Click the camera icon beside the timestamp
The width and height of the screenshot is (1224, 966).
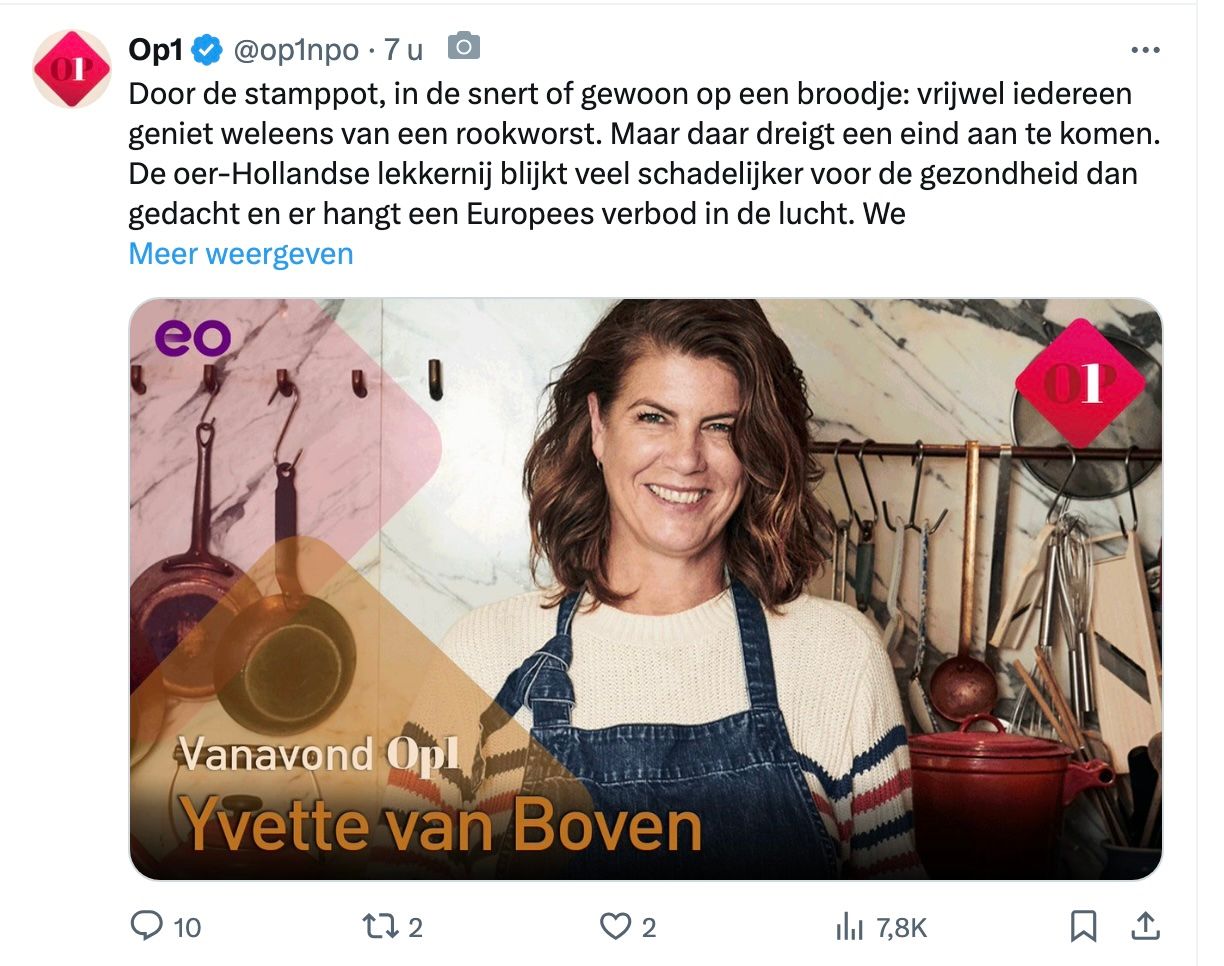point(464,46)
